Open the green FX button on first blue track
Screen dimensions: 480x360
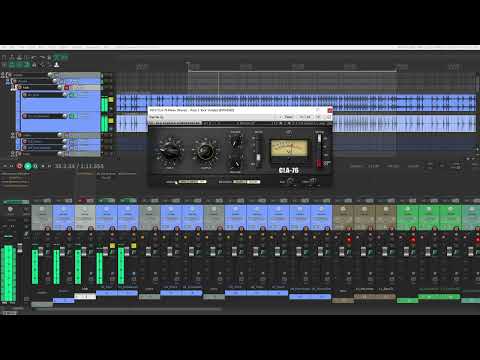click(73, 95)
